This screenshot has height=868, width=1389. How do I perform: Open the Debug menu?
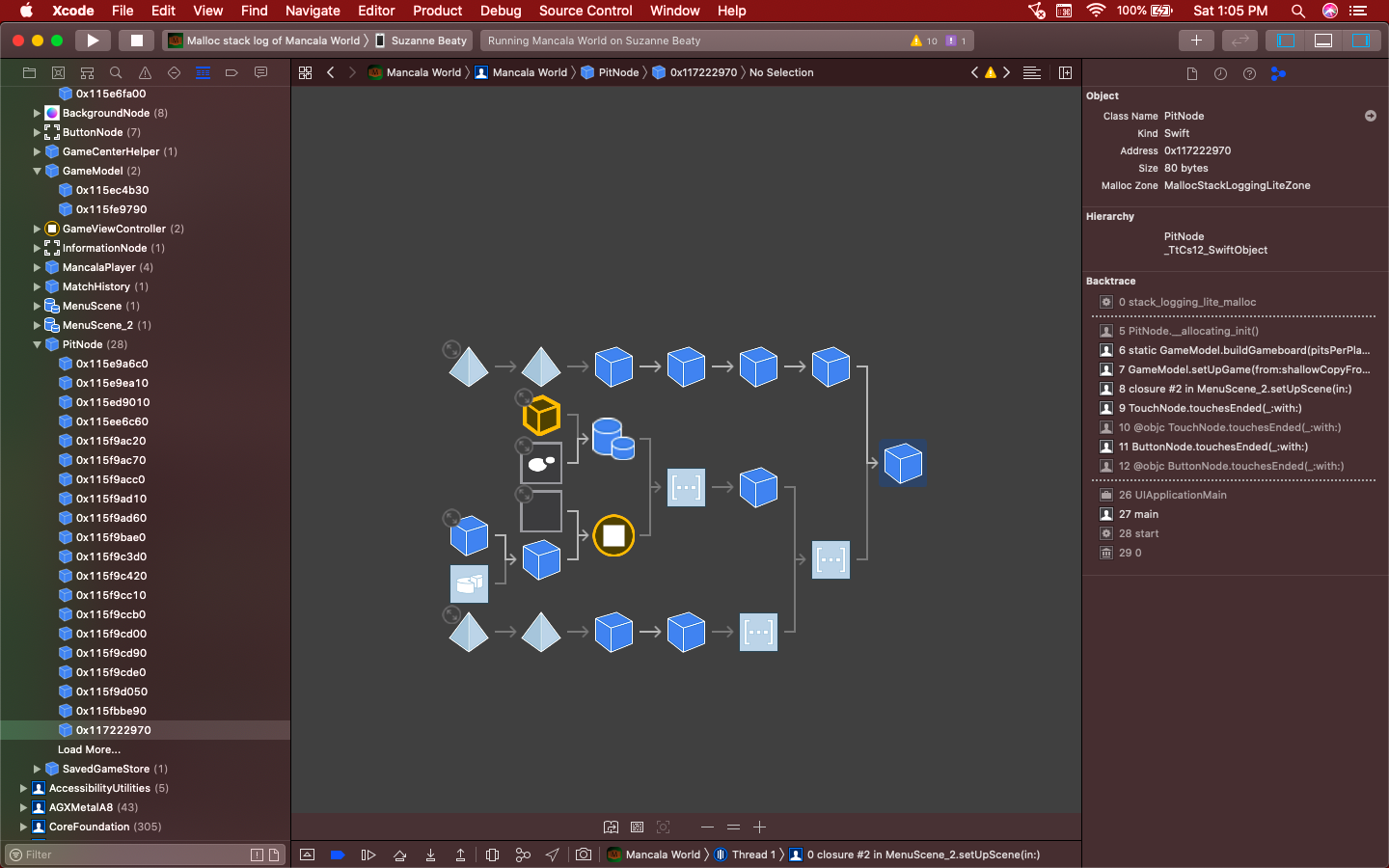[x=501, y=11]
